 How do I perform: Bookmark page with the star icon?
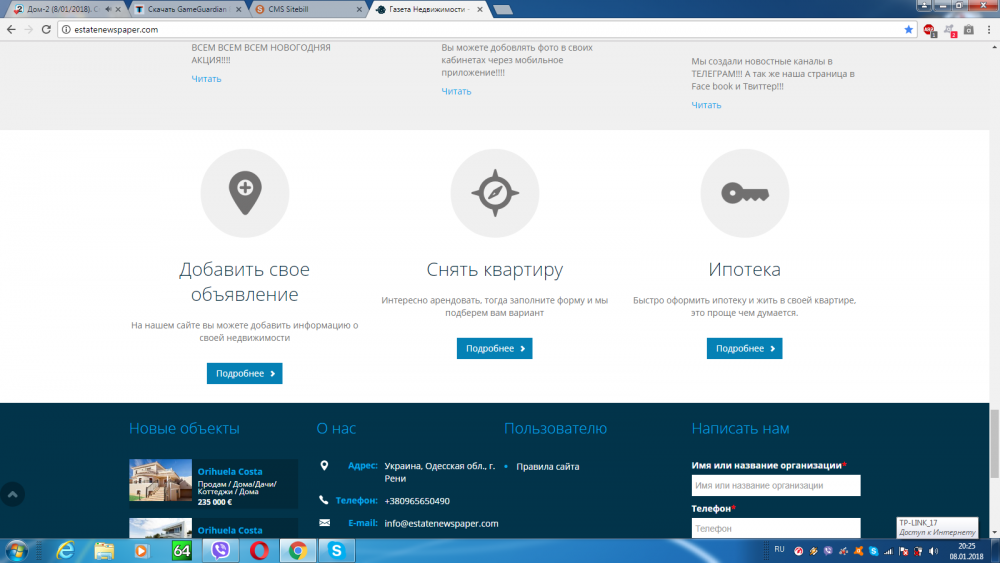tap(908, 30)
